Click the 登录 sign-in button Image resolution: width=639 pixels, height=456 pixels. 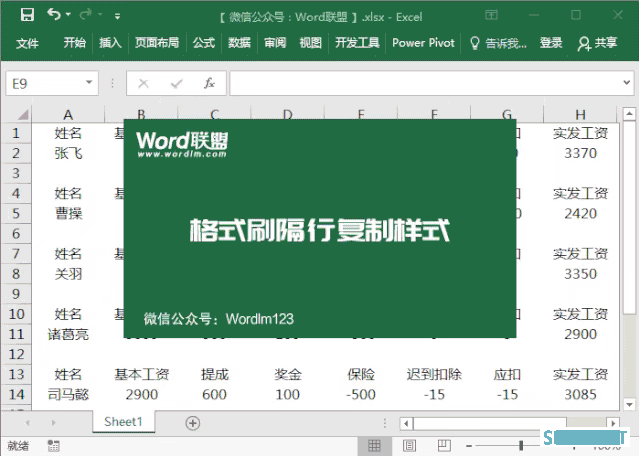click(551, 43)
